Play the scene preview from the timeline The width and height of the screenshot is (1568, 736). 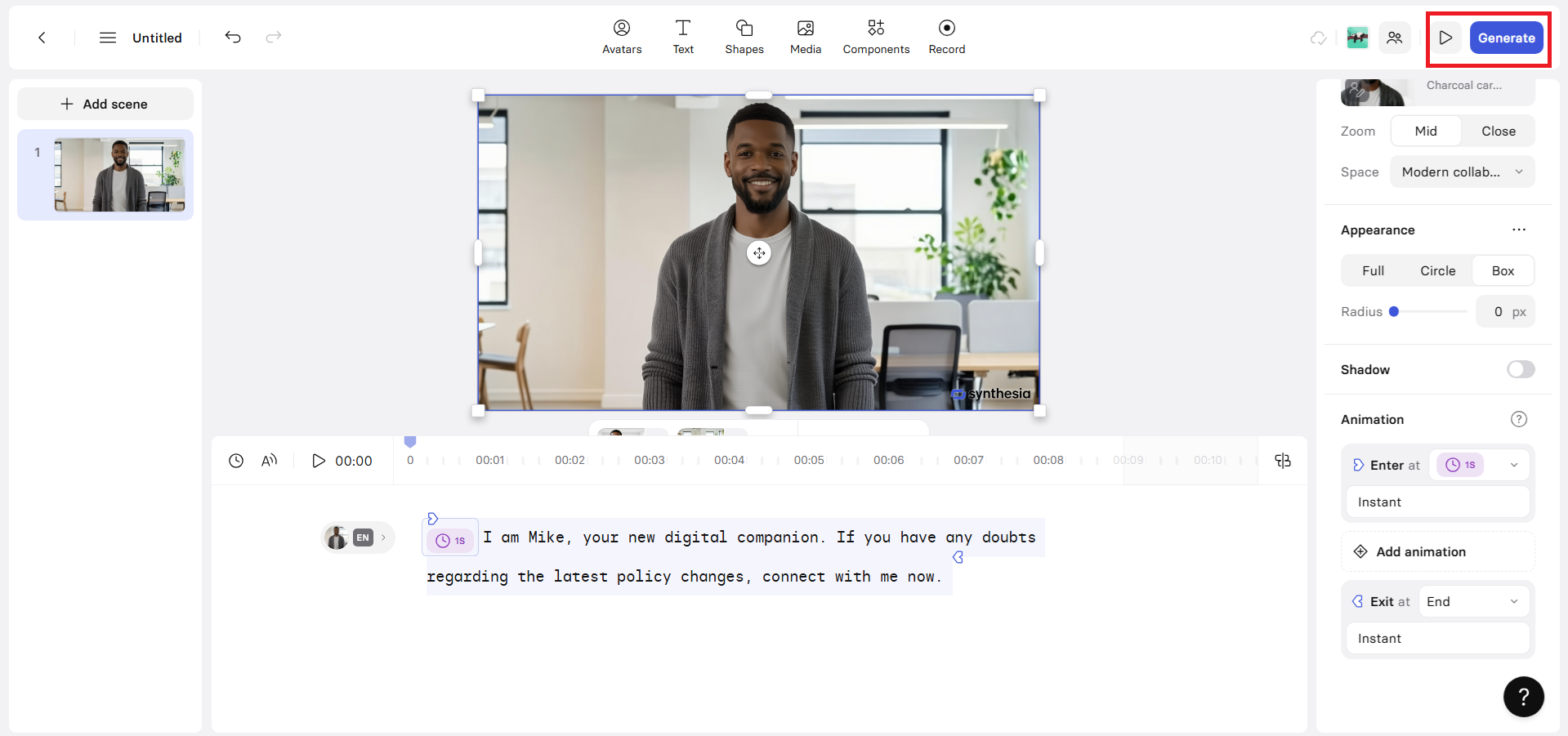(x=319, y=460)
